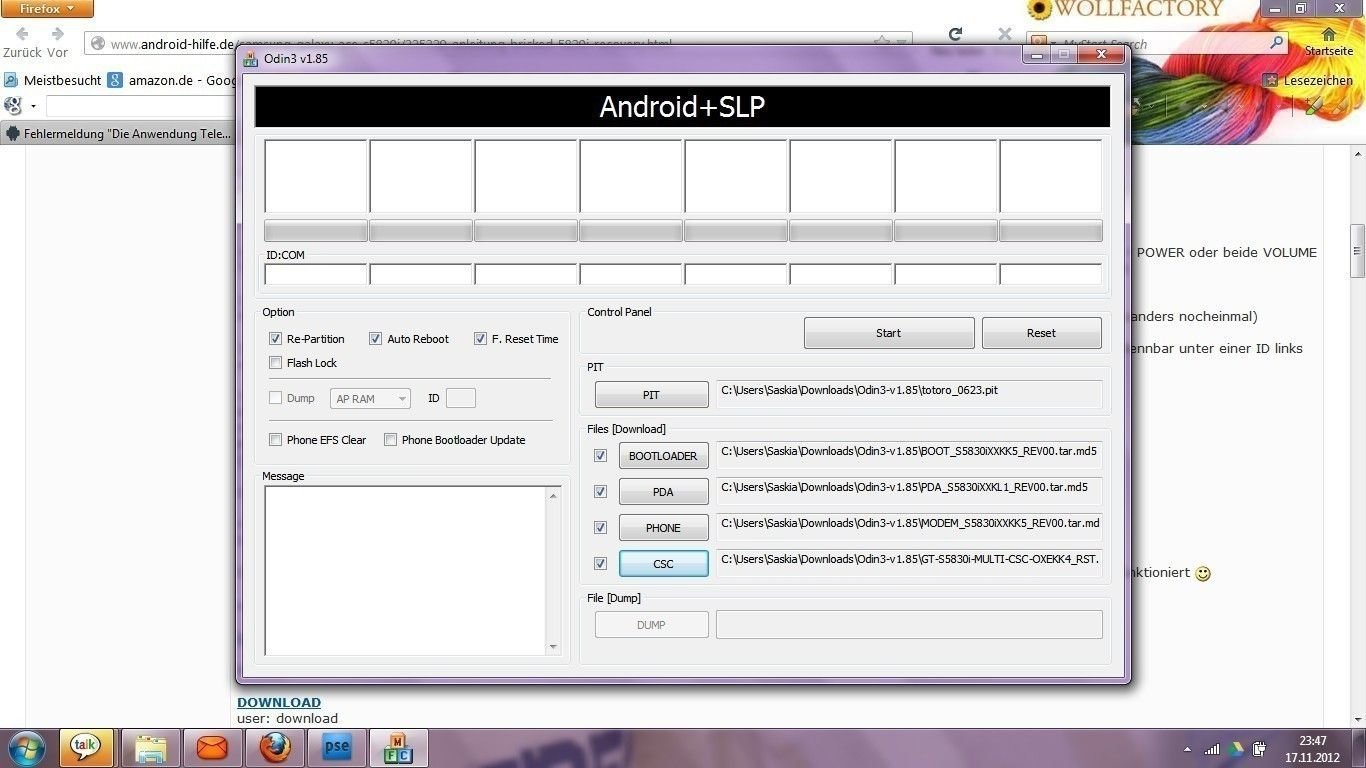Screen dimensions: 1366x768
Task: Open the clock showing 23:47
Action: [1313, 749]
